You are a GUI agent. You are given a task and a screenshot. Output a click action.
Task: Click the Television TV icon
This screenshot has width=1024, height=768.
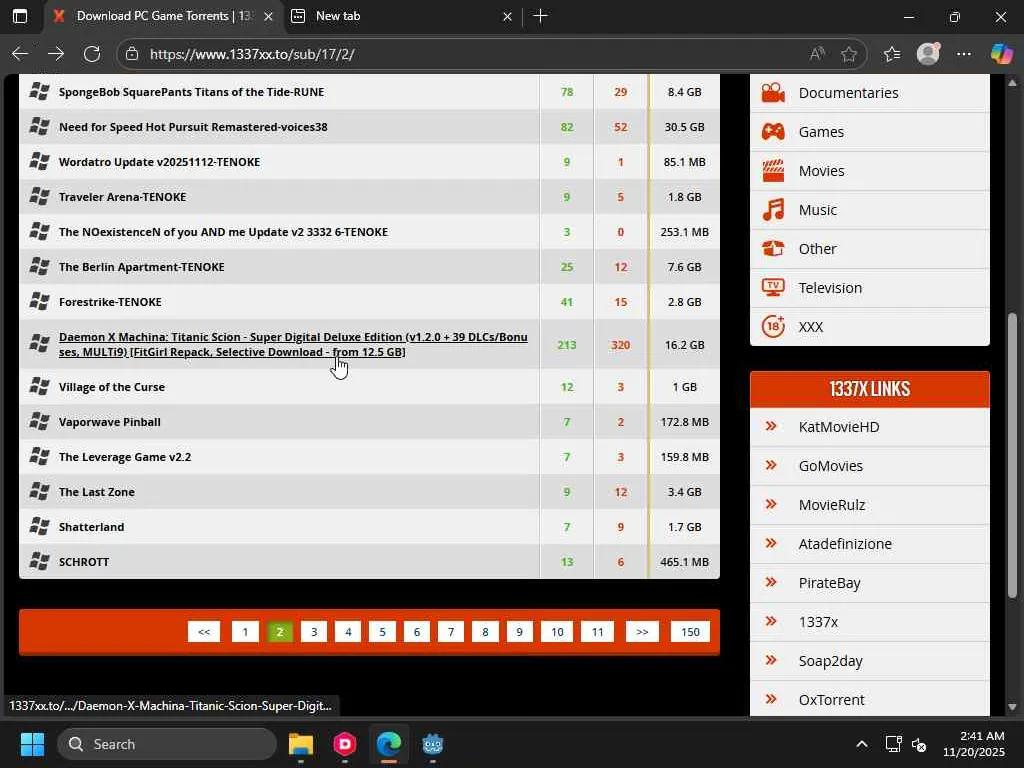click(773, 288)
